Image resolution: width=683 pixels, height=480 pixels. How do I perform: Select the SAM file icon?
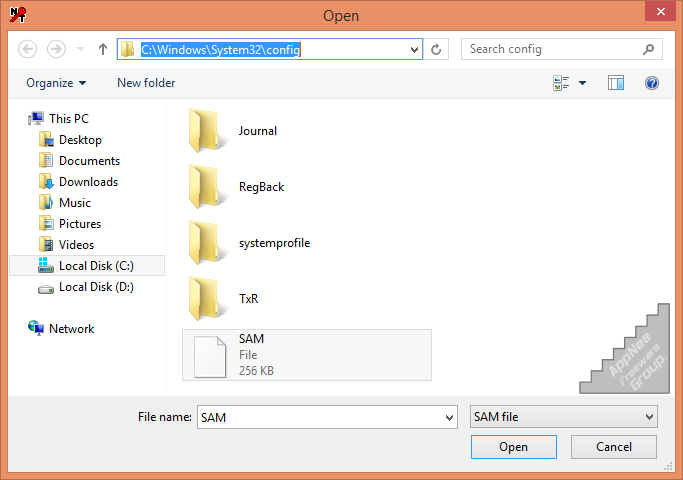click(210, 356)
